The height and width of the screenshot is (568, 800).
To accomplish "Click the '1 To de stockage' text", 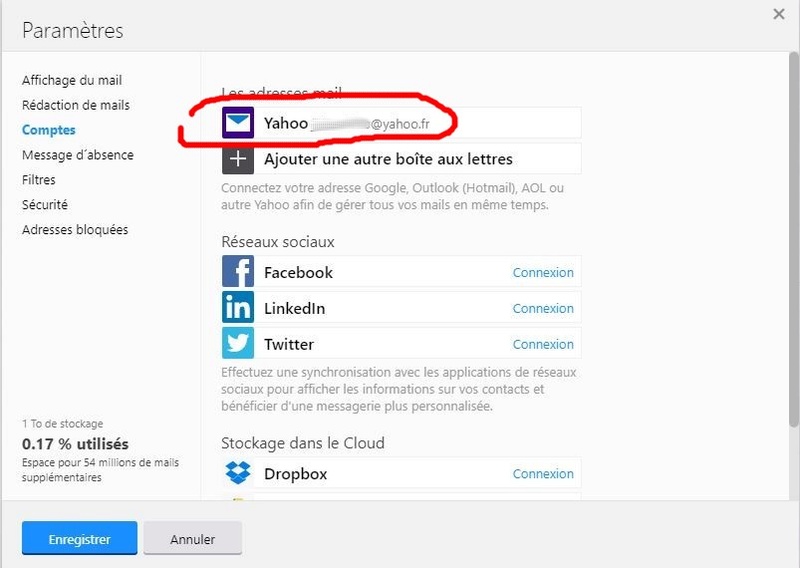I will pyautogui.click(x=62, y=424).
